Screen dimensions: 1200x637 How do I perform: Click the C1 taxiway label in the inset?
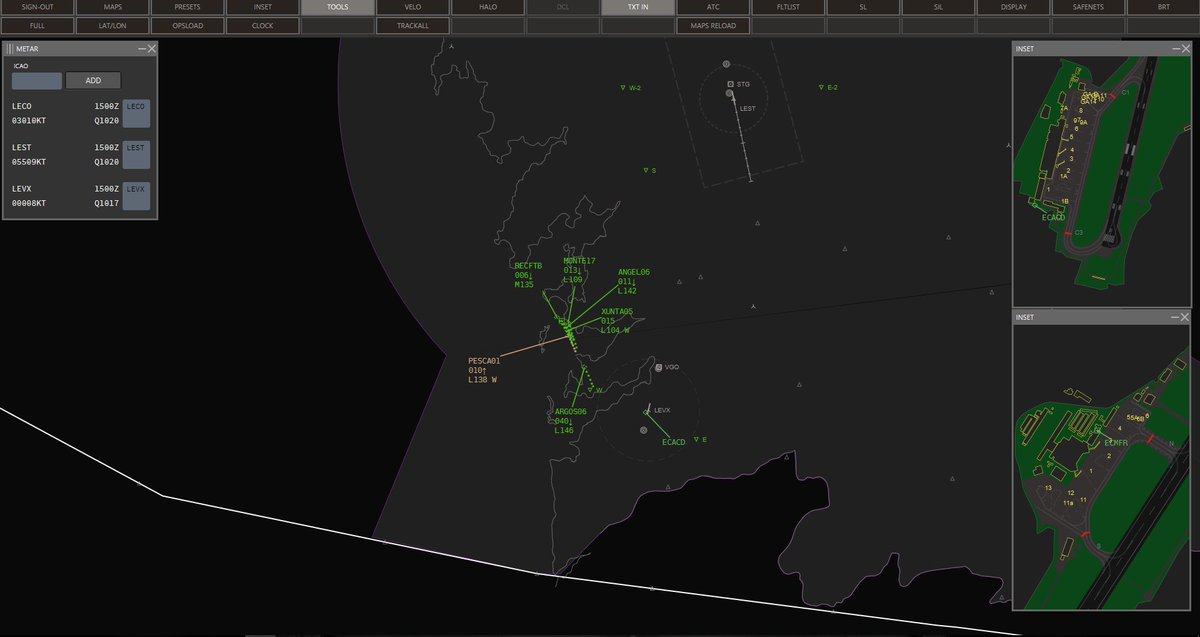click(1125, 92)
